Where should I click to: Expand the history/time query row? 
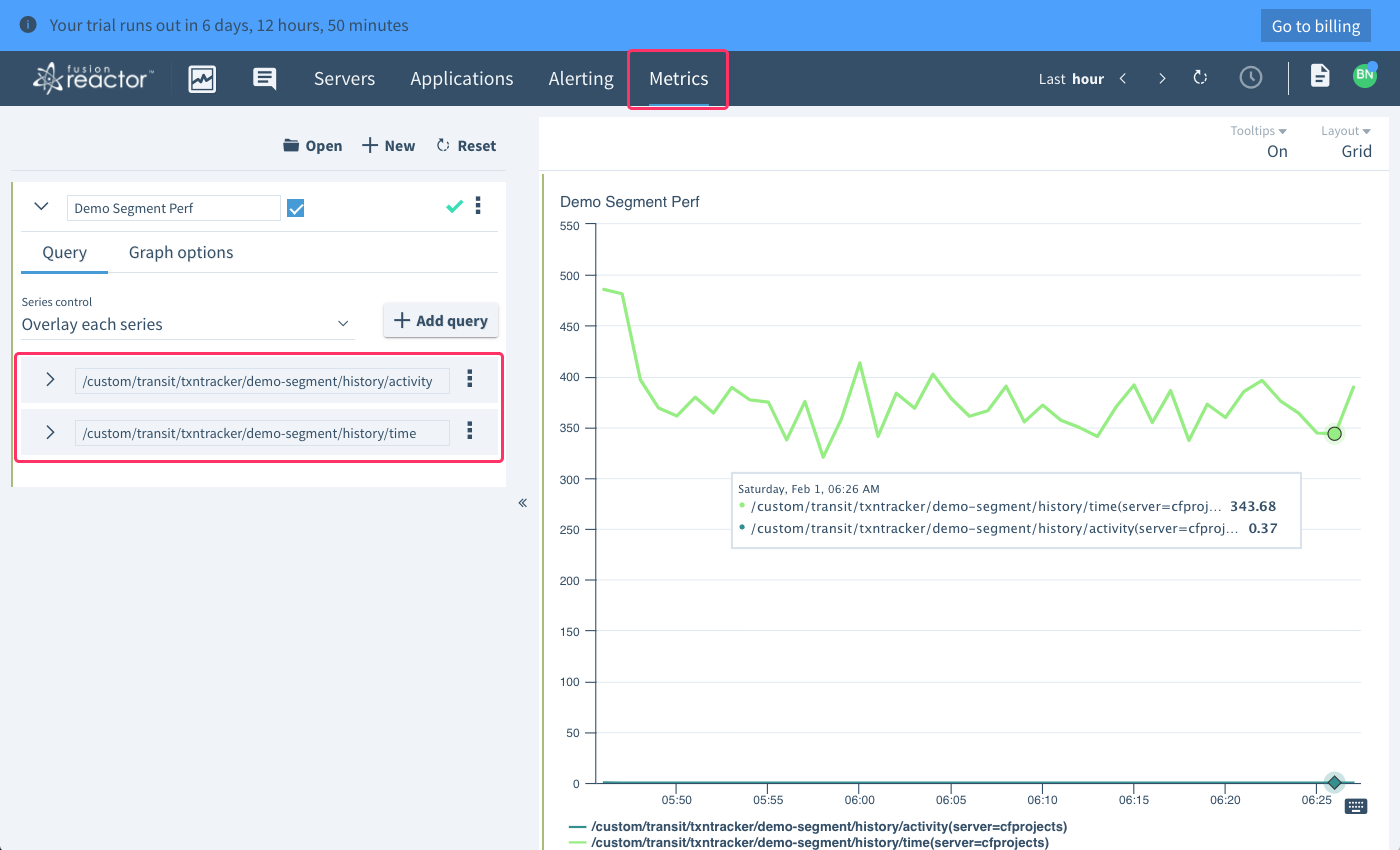point(50,432)
